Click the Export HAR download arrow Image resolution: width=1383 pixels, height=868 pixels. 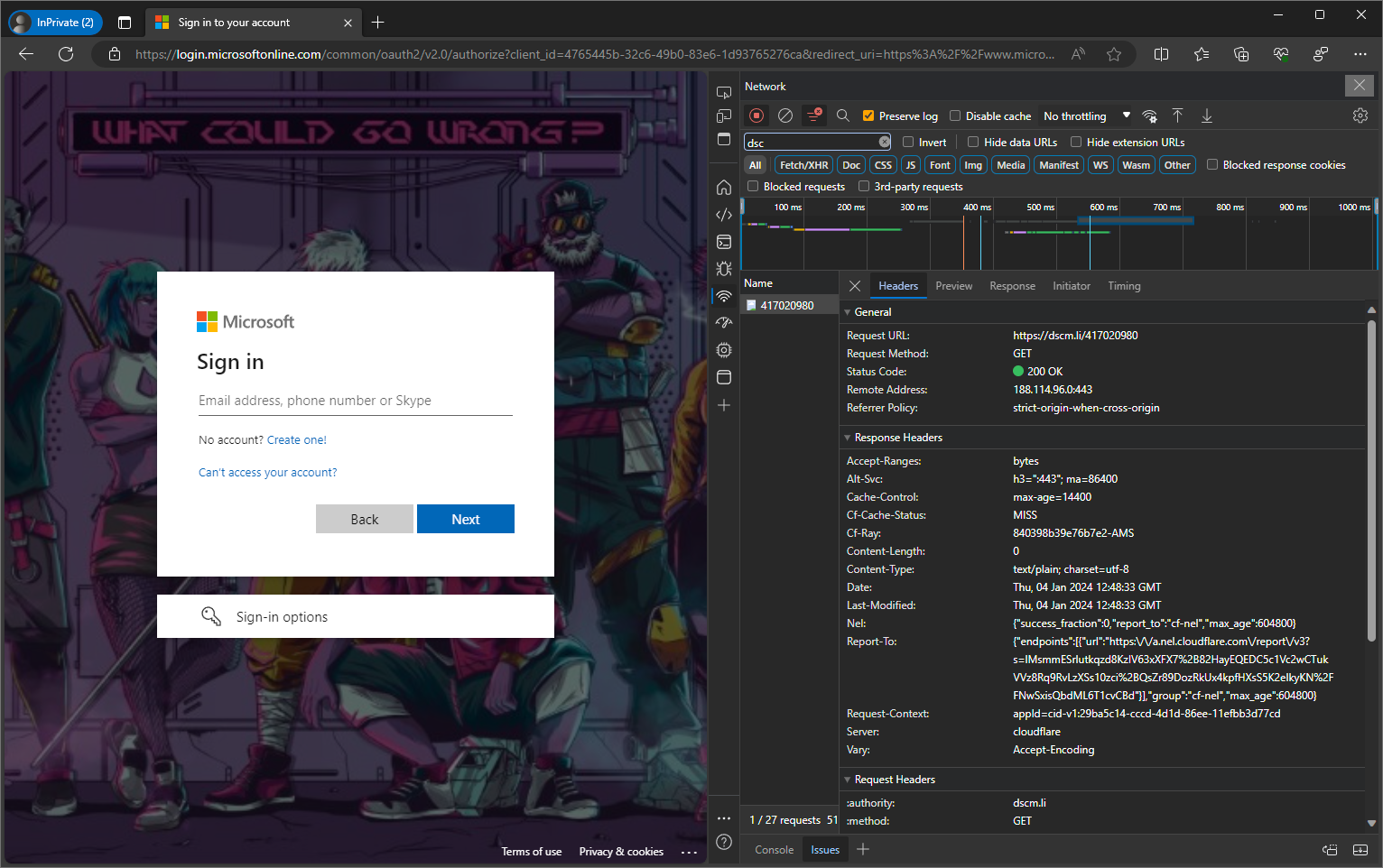[1206, 115]
